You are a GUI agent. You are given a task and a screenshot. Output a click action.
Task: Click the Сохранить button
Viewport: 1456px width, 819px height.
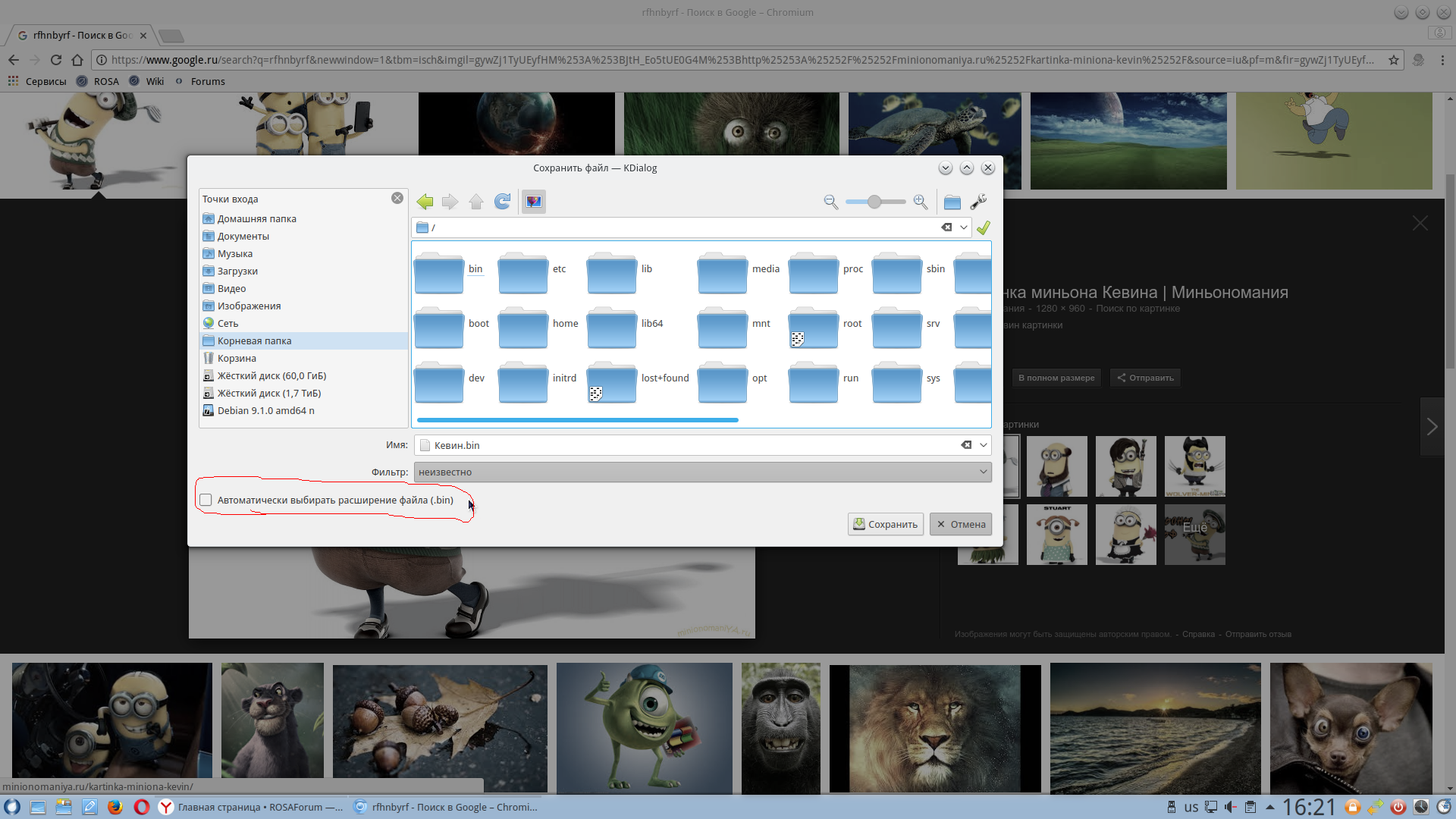[x=885, y=524]
